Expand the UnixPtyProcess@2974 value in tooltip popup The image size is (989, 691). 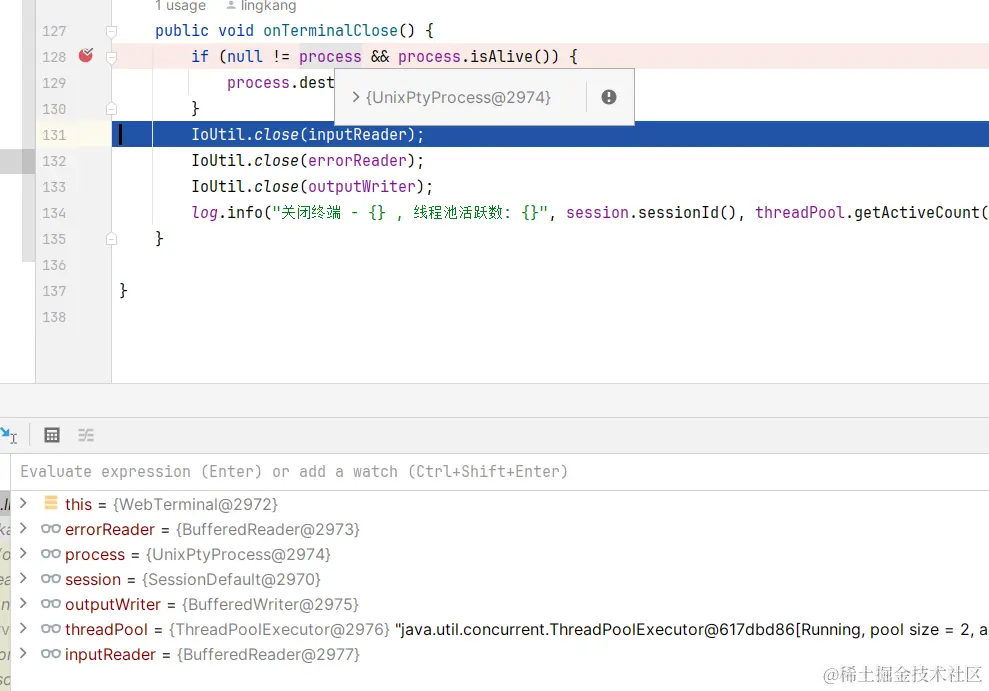pos(356,97)
